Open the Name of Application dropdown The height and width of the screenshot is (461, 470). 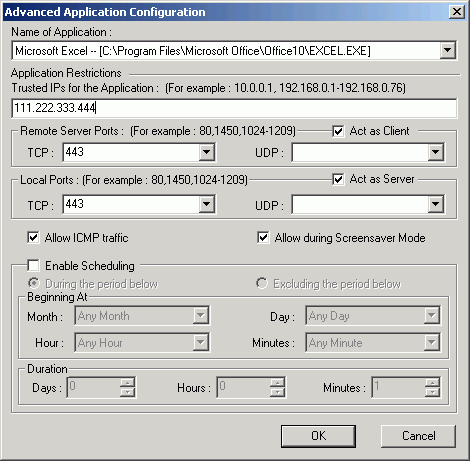tap(447, 51)
